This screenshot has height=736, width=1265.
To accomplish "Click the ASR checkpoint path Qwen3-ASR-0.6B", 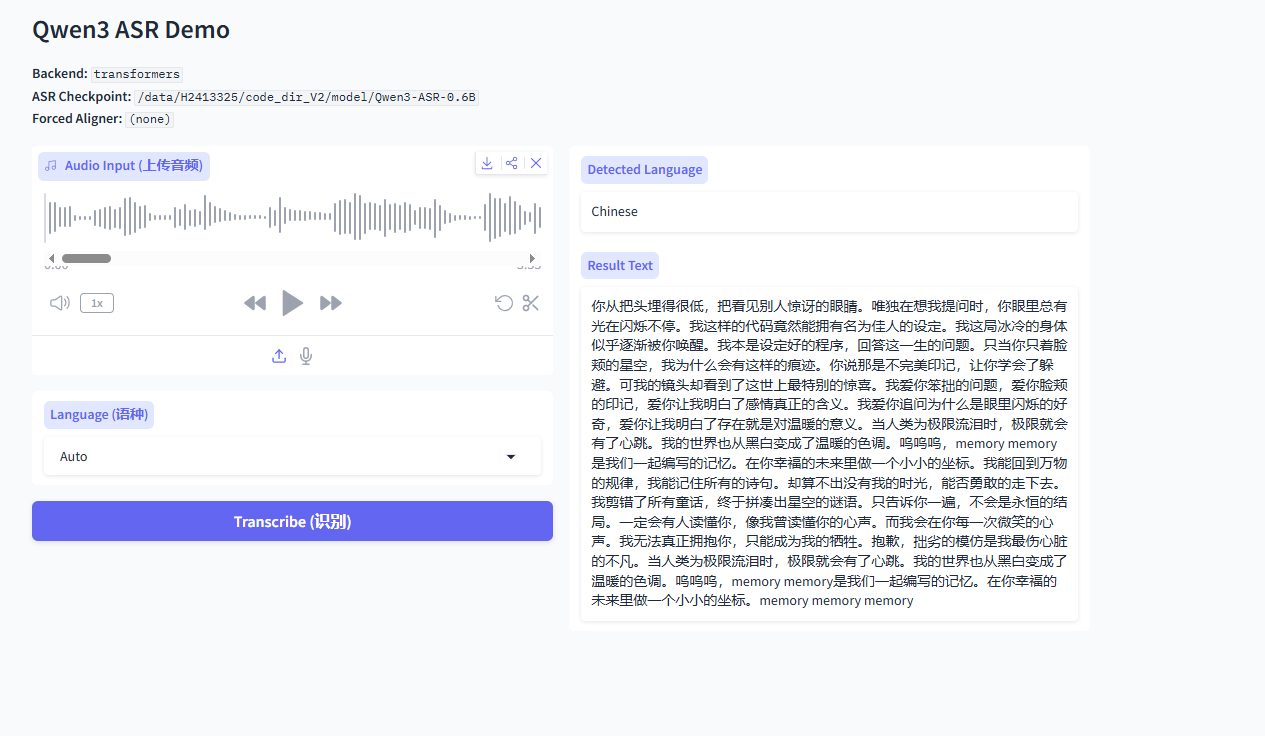I will pyautogui.click(x=307, y=97).
